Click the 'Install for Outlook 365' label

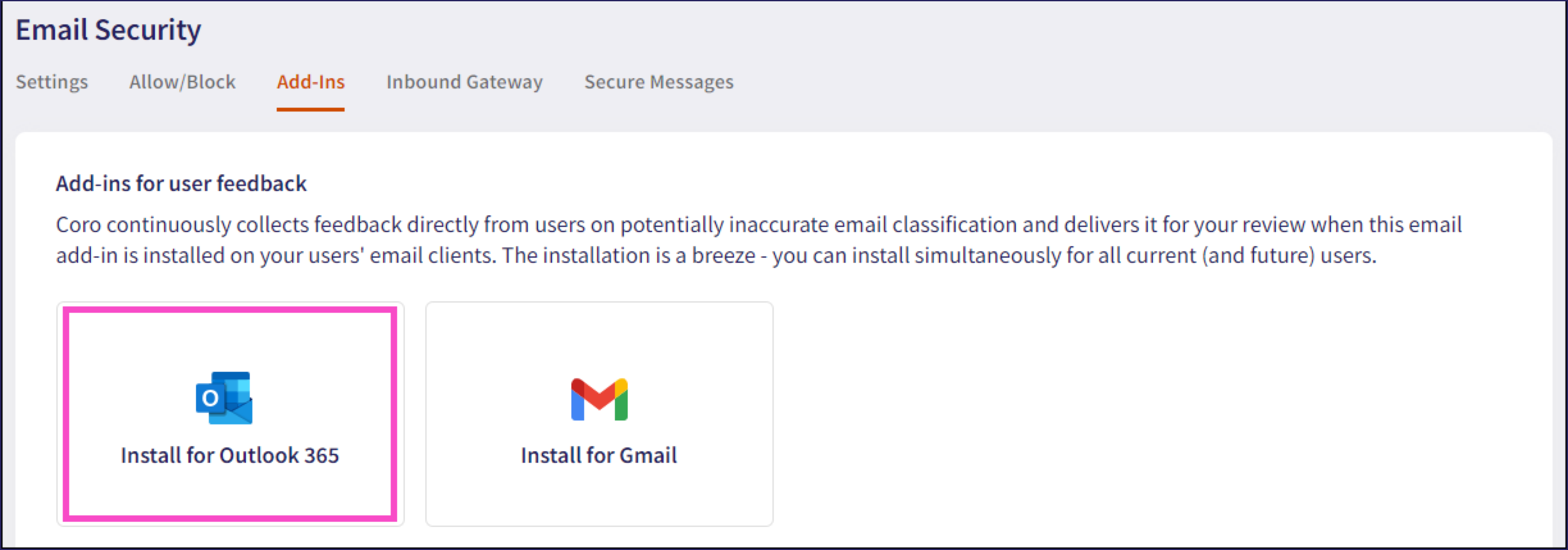click(x=230, y=455)
